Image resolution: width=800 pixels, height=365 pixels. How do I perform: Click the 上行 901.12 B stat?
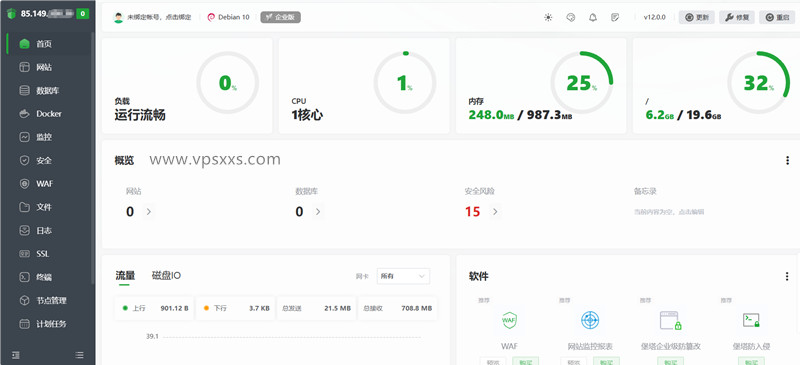click(154, 308)
